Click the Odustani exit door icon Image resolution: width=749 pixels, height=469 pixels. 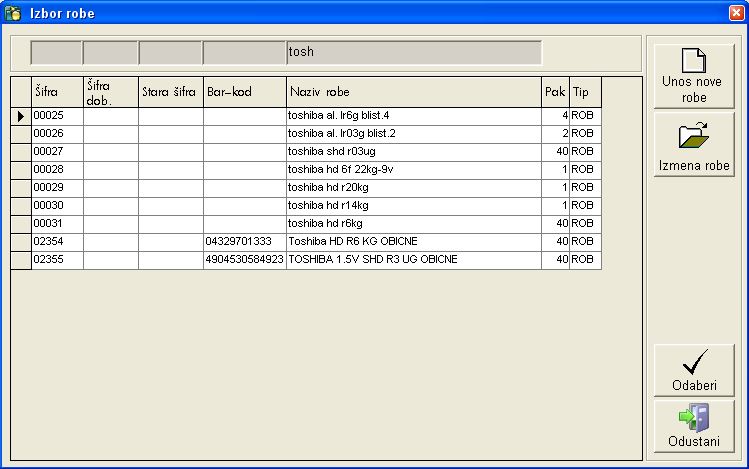pos(694,416)
